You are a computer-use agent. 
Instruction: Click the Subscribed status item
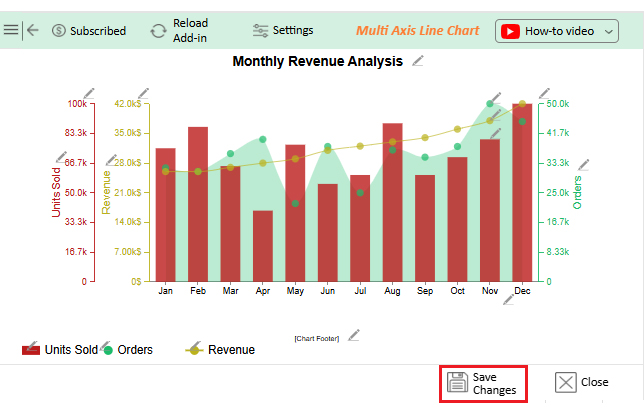tap(89, 30)
